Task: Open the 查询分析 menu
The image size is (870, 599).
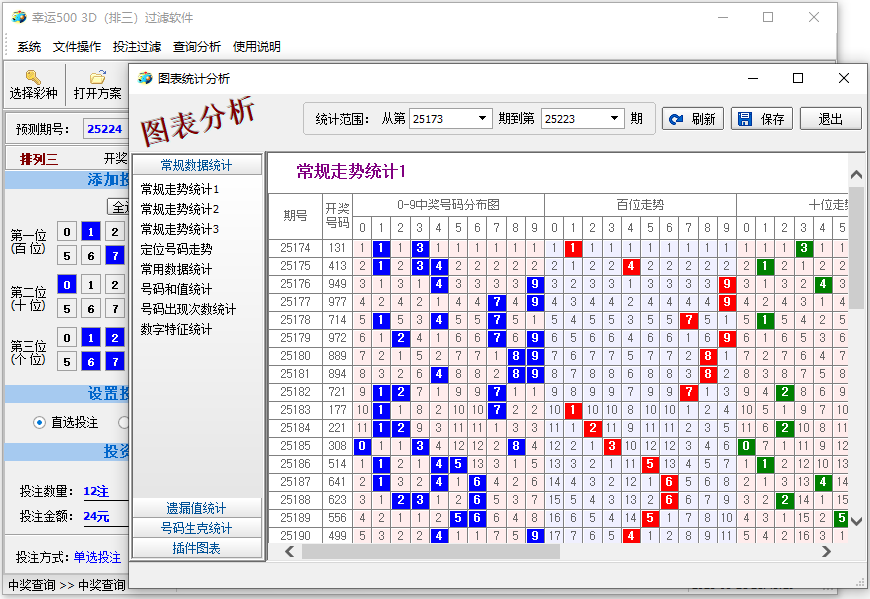Action: click(x=197, y=46)
